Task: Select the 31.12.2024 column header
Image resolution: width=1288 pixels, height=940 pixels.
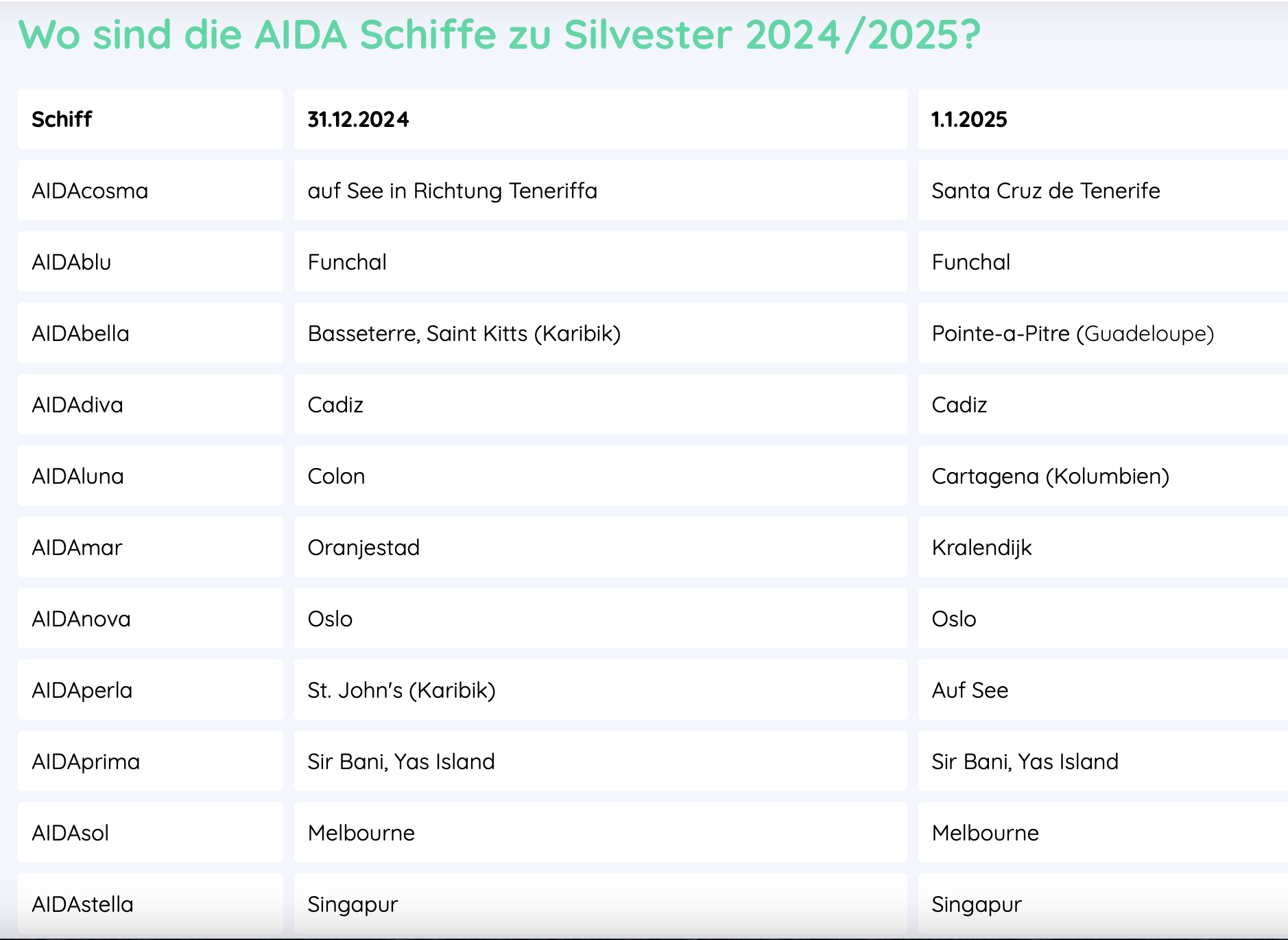Action: tap(358, 119)
